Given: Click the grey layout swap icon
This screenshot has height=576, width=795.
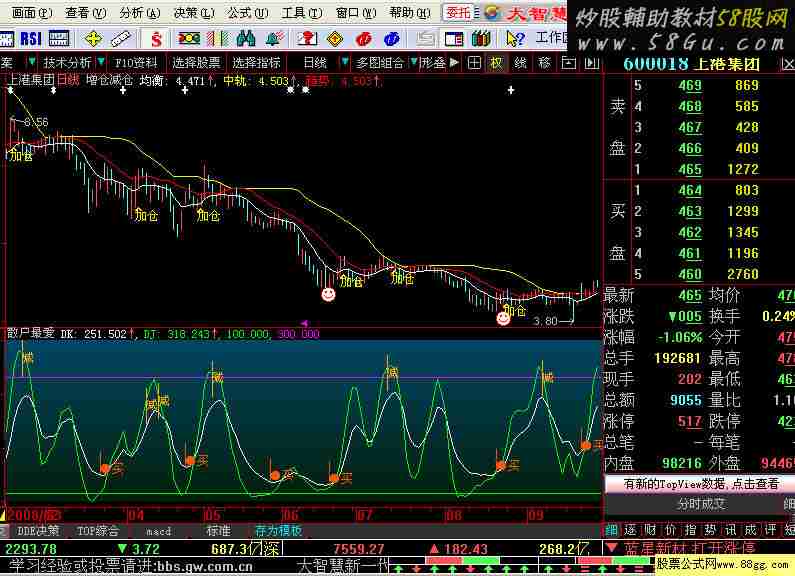Looking at the screenshot, I should [x=425, y=39].
